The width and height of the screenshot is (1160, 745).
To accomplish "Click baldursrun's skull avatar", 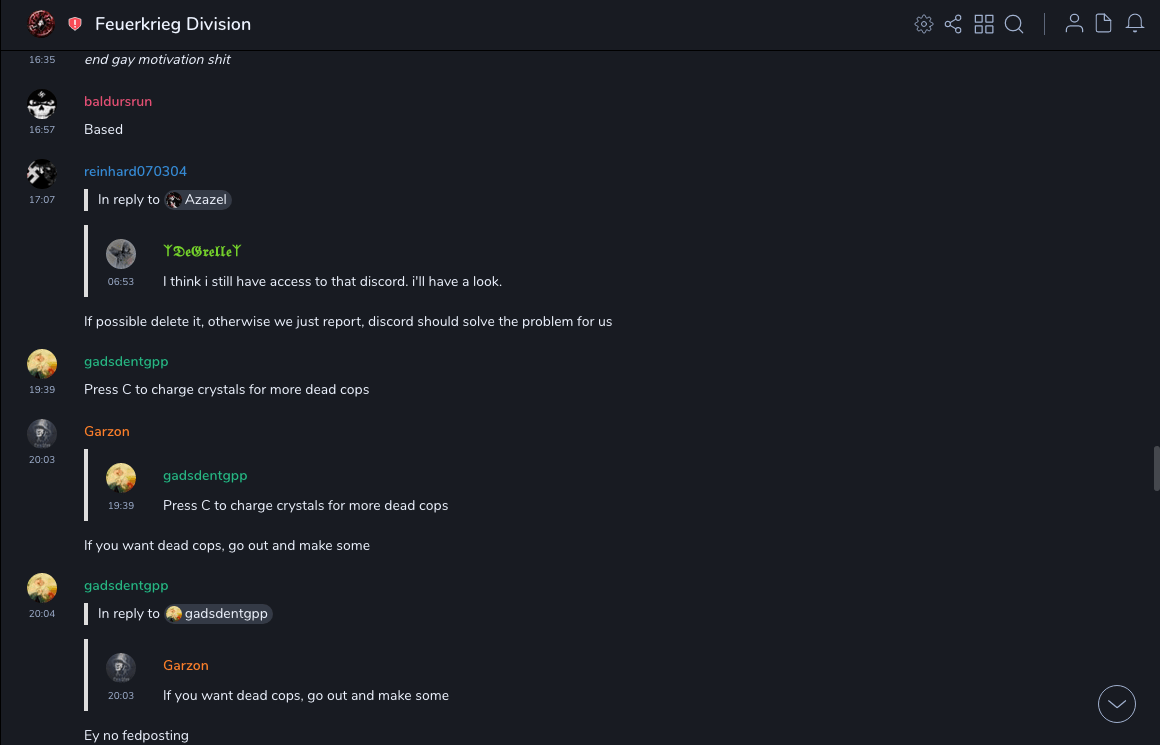I will [42, 103].
